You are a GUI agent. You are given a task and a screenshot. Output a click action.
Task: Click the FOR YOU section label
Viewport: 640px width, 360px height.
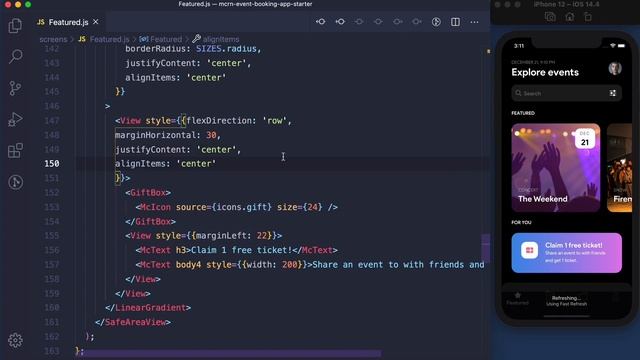521,222
